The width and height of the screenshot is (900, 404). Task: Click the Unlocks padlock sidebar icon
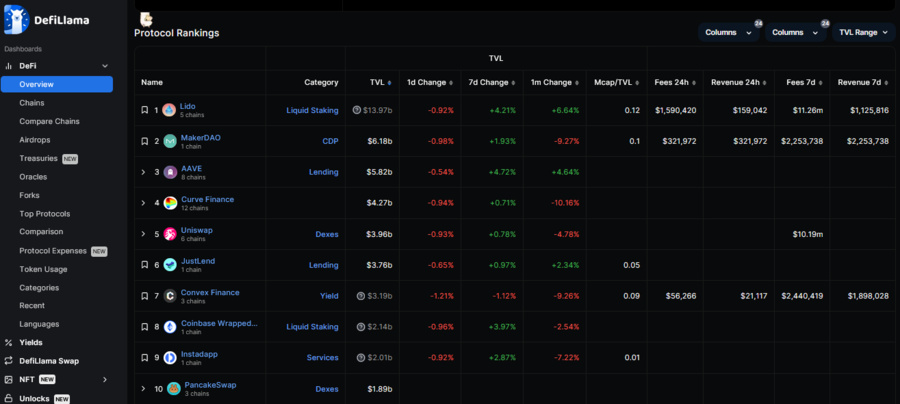9,398
